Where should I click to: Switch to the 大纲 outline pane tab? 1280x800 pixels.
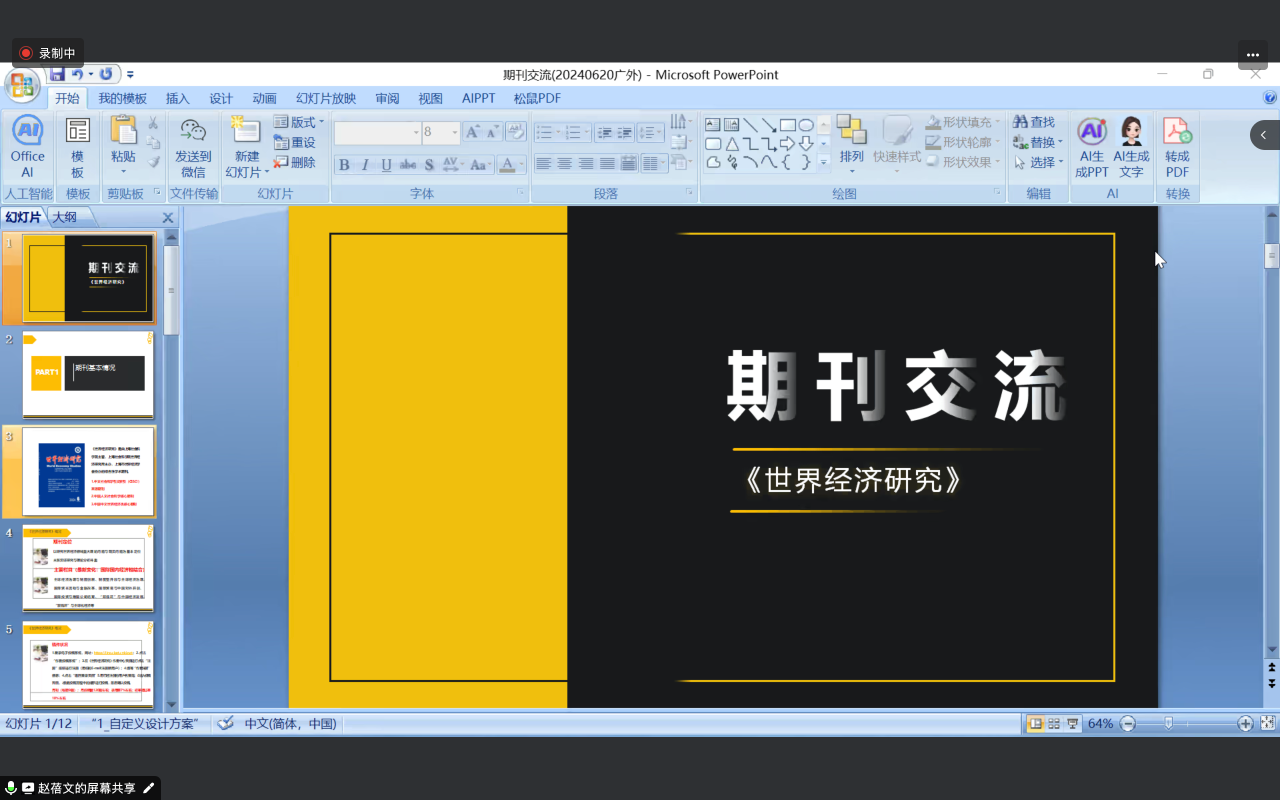point(65,217)
